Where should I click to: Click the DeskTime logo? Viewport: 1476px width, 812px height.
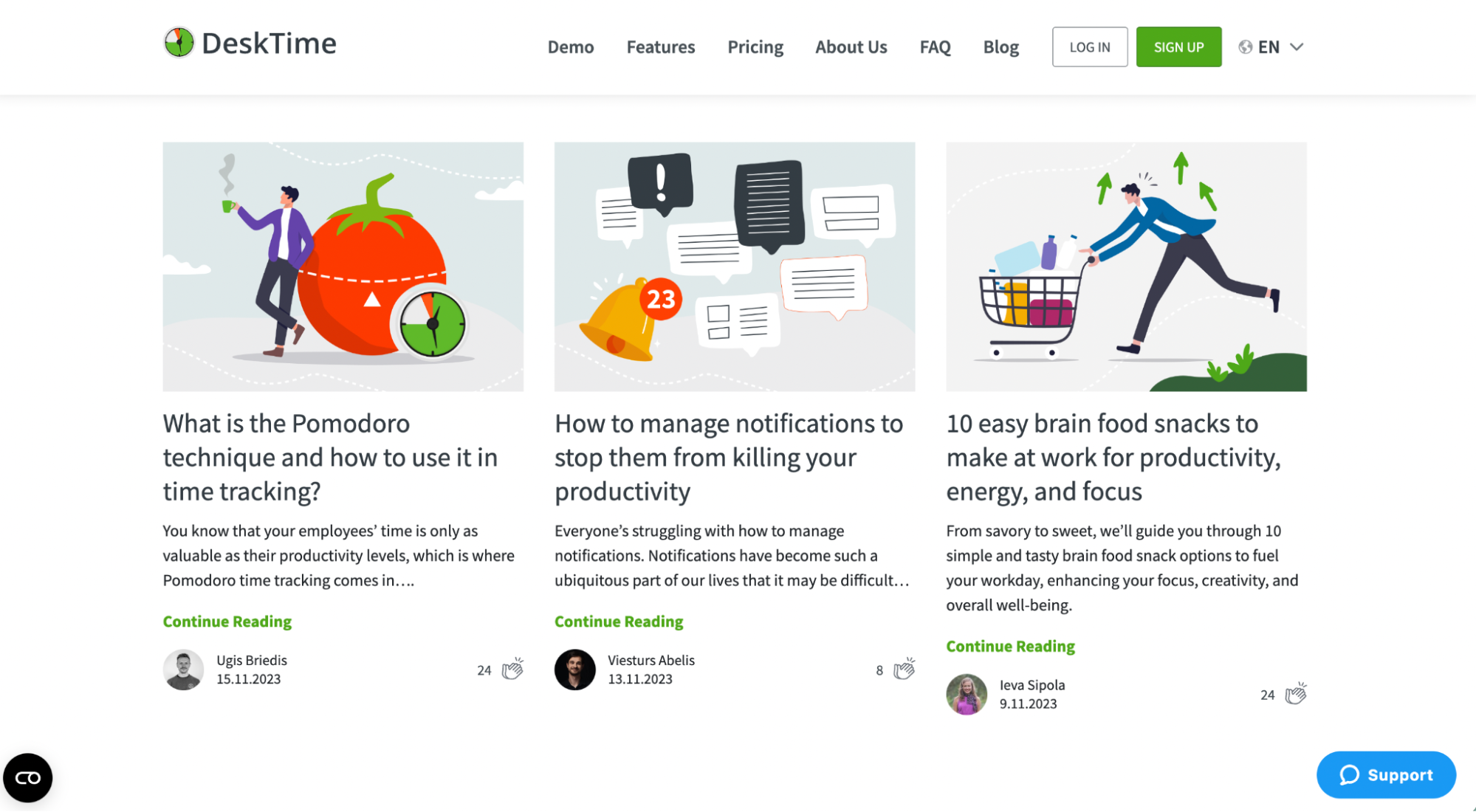tap(249, 43)
